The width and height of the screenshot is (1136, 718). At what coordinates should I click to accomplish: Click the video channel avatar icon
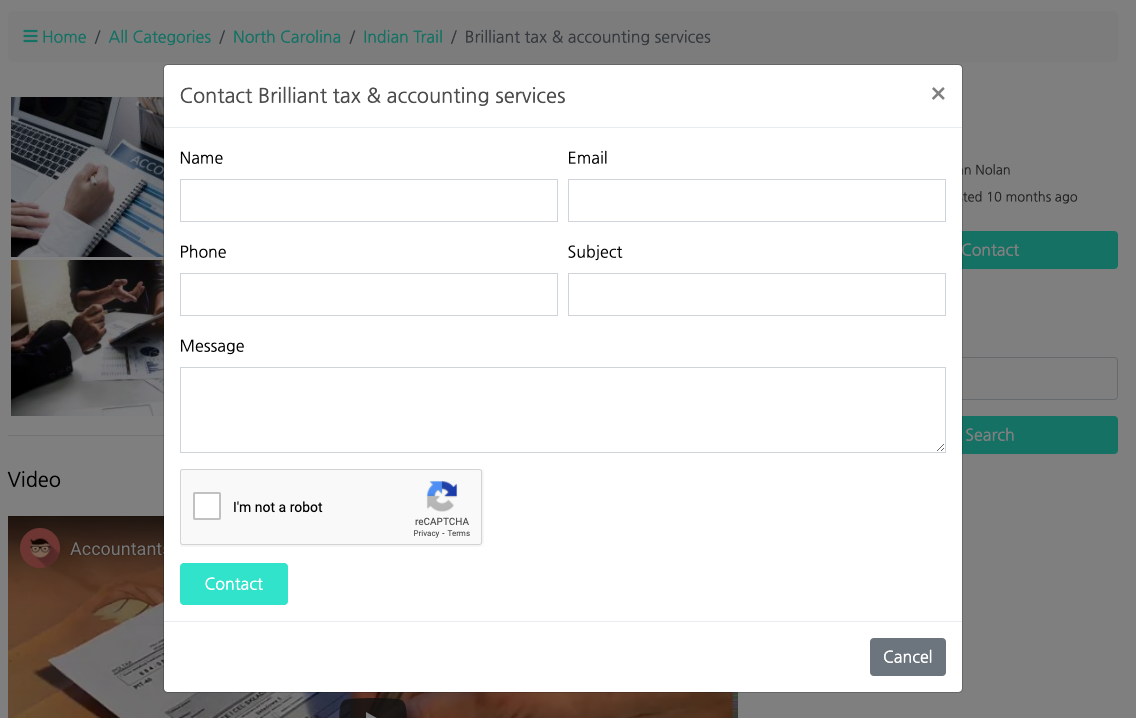click(40, 548)
